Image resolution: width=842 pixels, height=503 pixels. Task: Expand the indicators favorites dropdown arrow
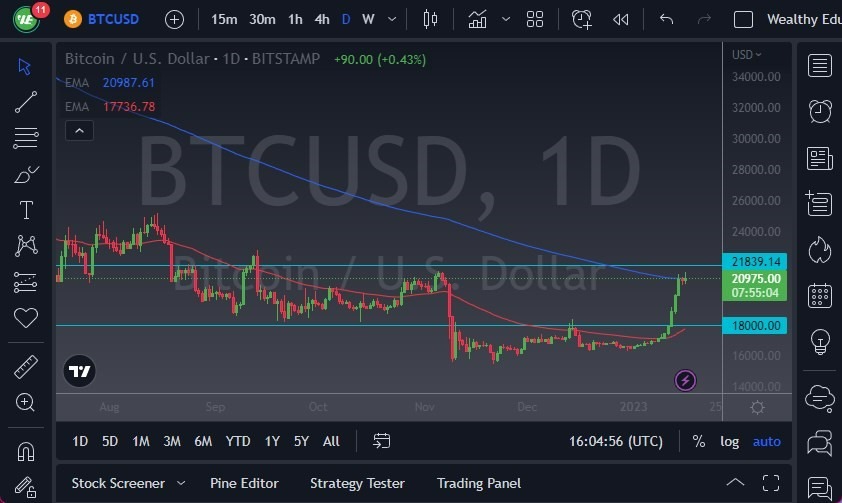[x=506, y=19]
